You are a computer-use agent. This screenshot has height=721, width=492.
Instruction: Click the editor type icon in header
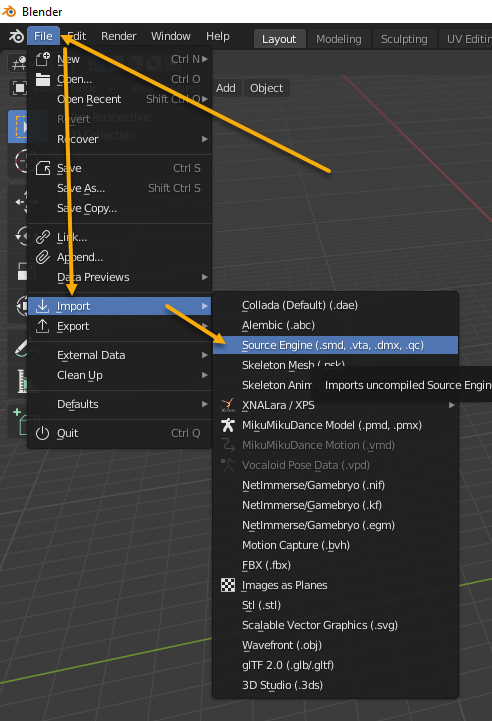19,63
